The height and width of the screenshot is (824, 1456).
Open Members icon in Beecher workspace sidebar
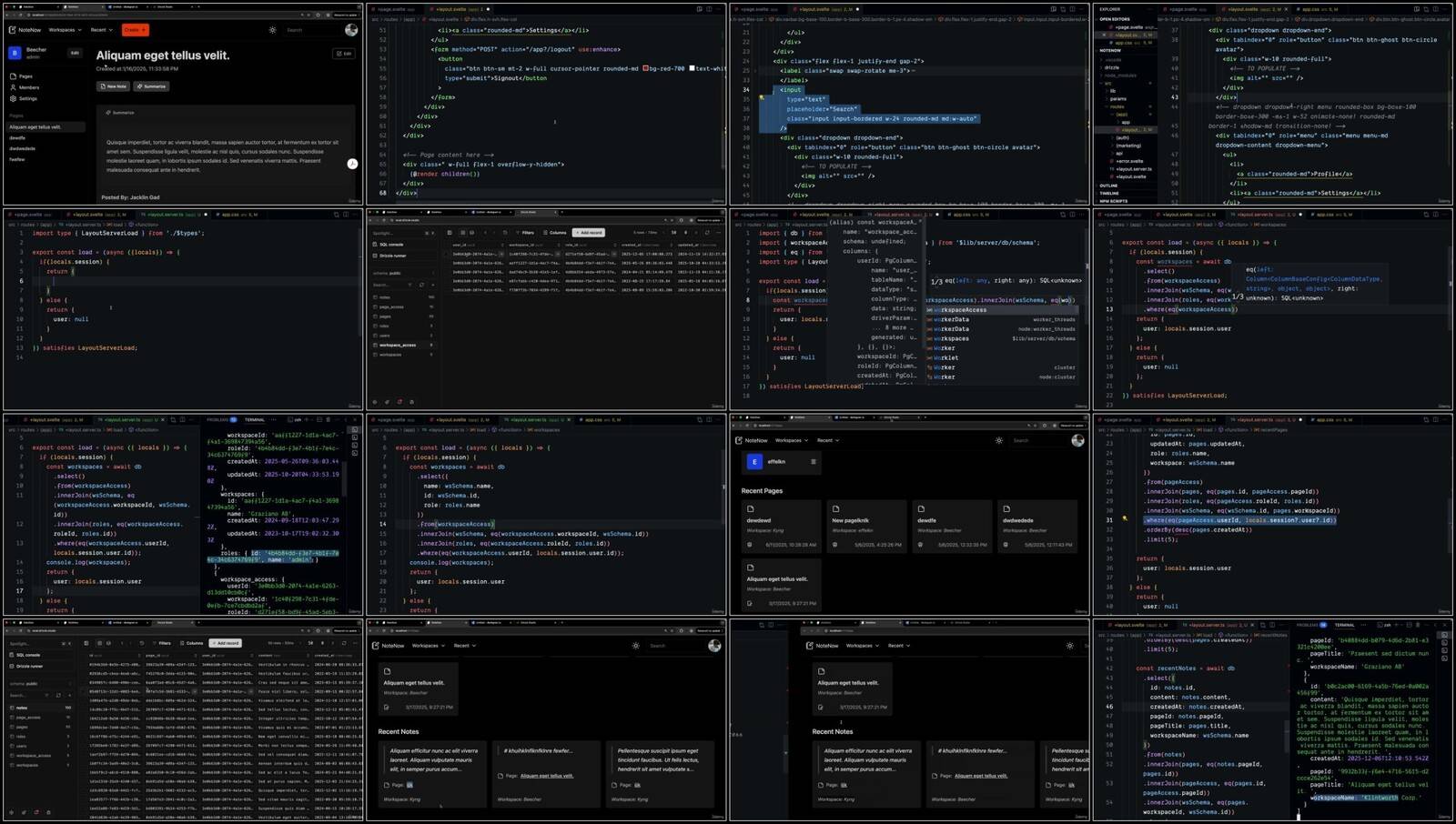tap(13, 87)
